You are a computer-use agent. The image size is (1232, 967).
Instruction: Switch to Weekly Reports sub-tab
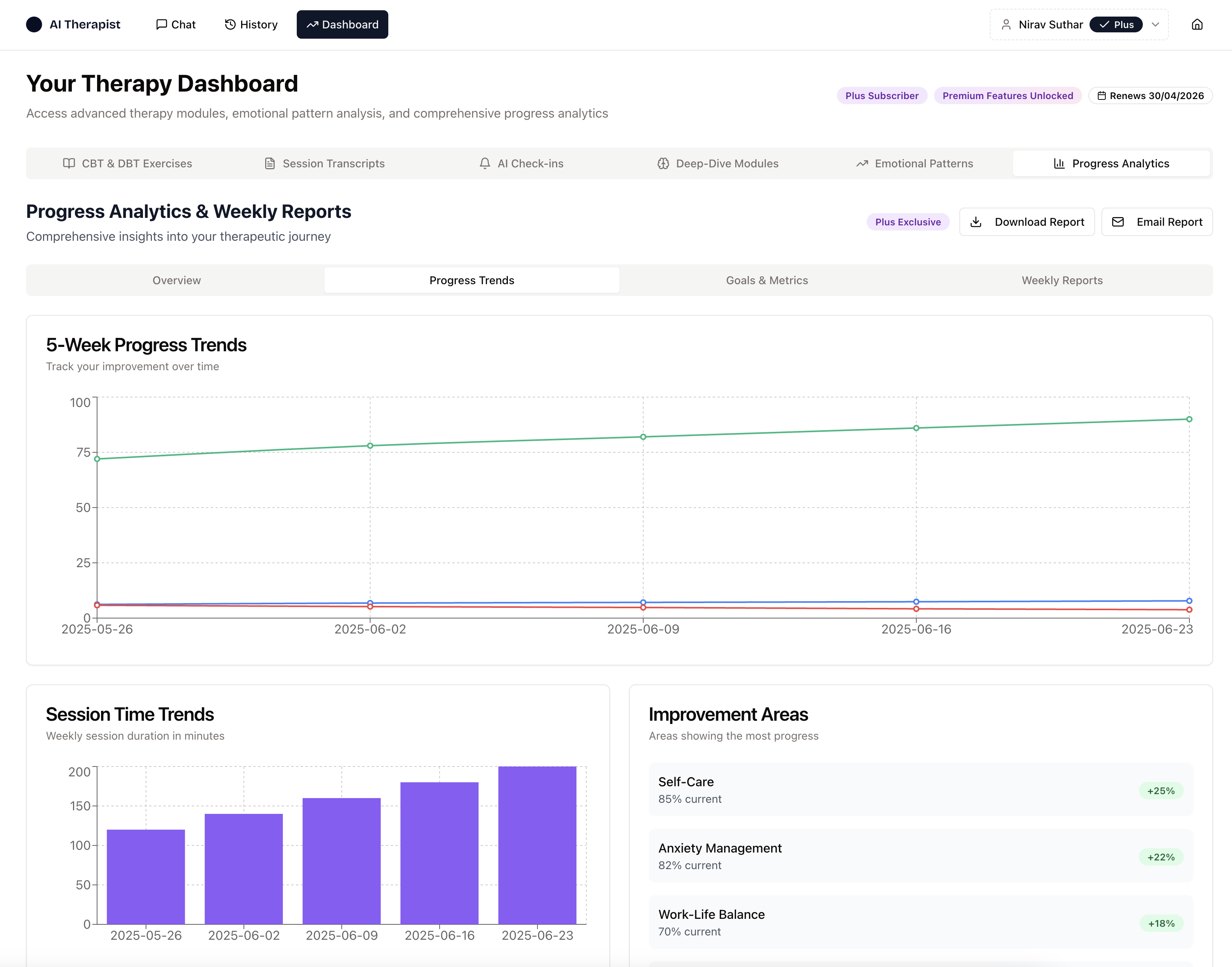pos(1062,280)
